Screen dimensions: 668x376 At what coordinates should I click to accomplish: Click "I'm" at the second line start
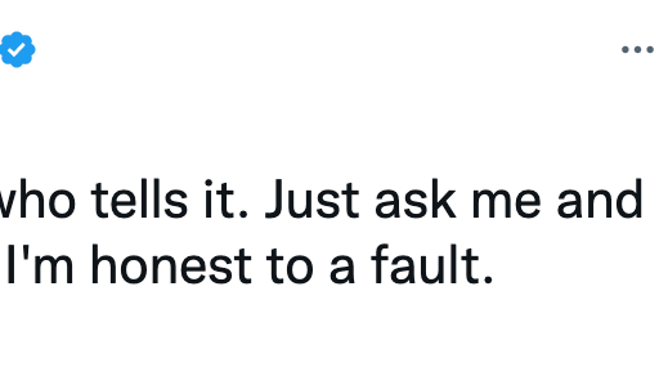40,264
